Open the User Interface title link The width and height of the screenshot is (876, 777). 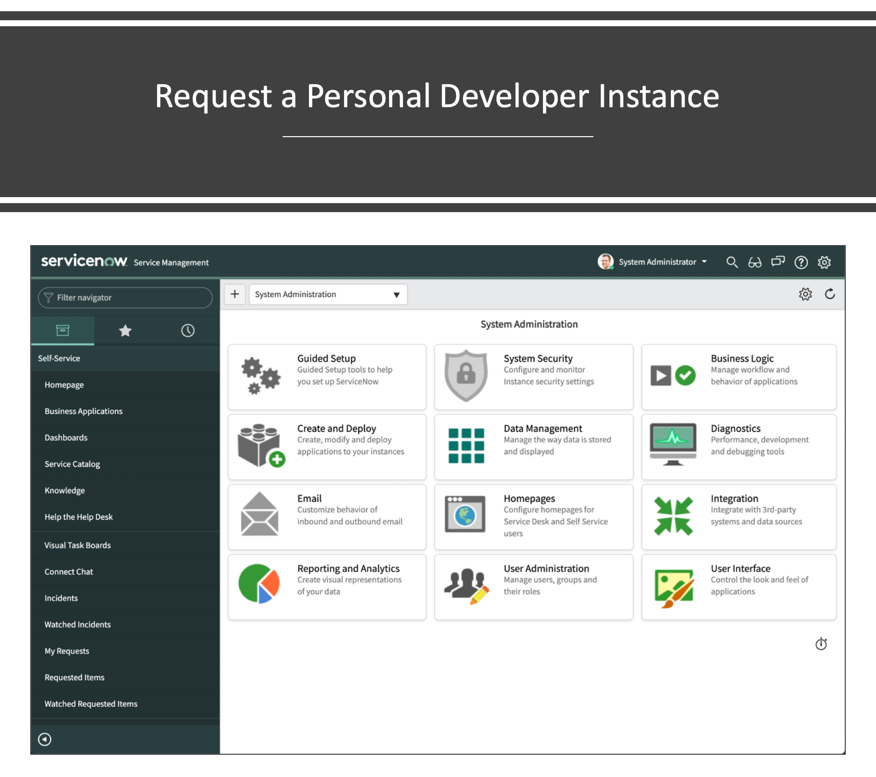click(x=740, y=568)
